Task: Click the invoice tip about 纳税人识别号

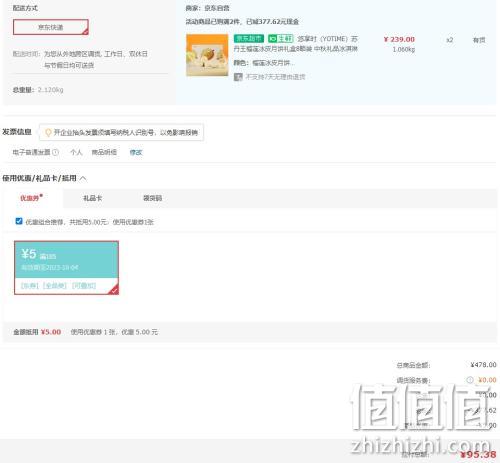Action: 126,133
